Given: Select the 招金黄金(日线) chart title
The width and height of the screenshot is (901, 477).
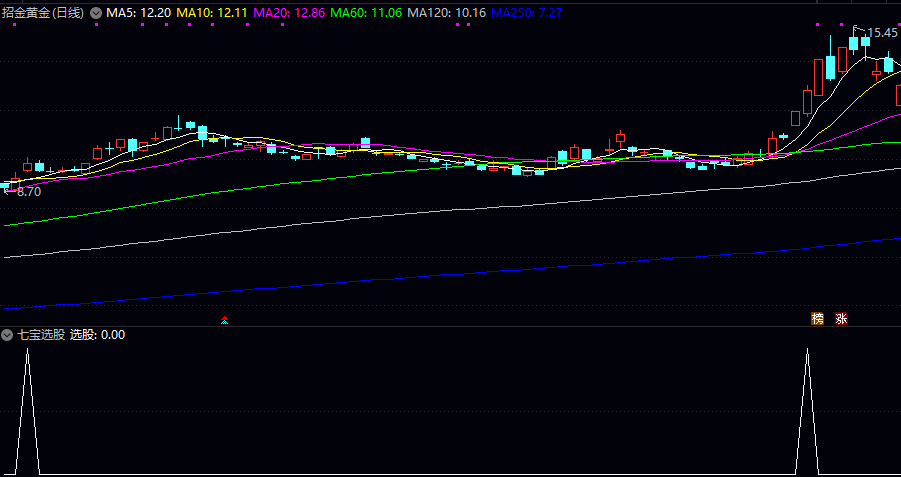Looking at the screenshot, I should pos(43,13).
